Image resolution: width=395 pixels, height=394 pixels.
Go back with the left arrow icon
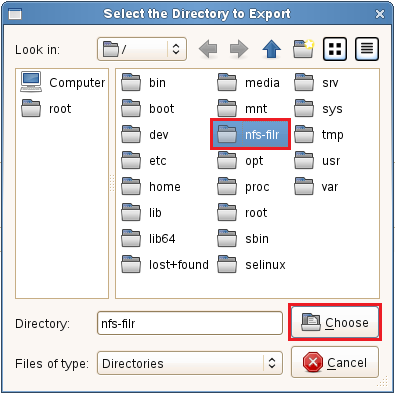point(208,49)
